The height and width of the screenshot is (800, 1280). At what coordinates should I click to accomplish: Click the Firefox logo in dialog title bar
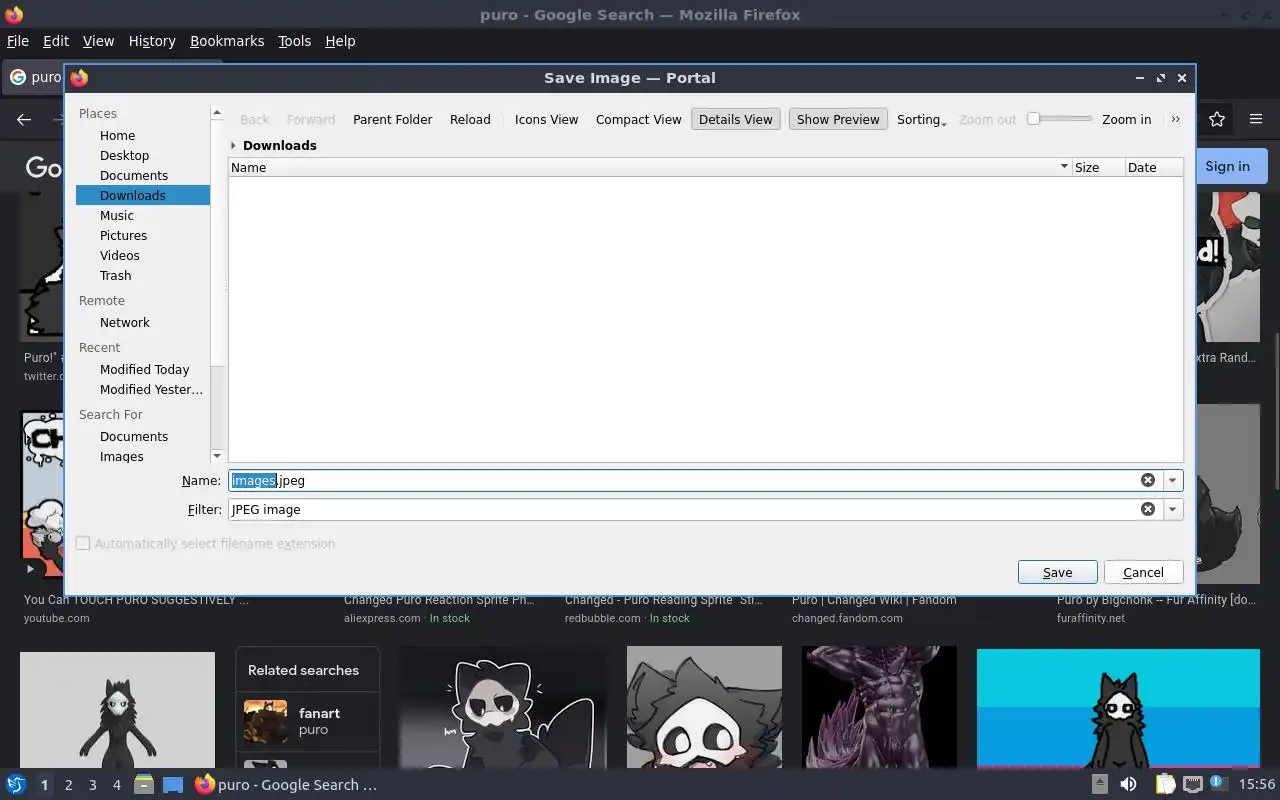(79, 78)
